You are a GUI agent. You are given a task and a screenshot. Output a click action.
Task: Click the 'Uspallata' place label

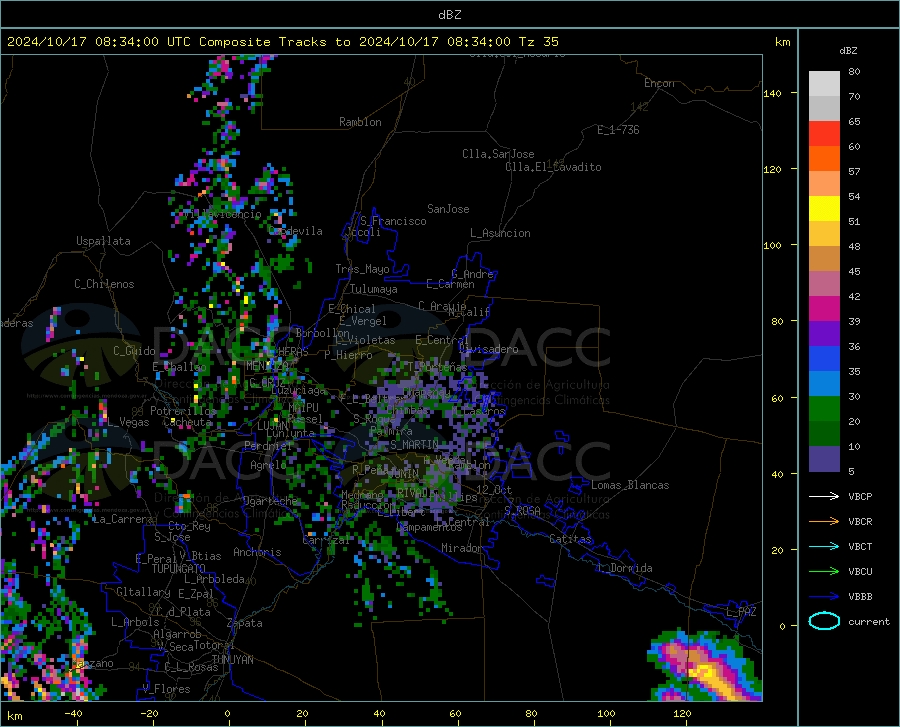(103, 242)
